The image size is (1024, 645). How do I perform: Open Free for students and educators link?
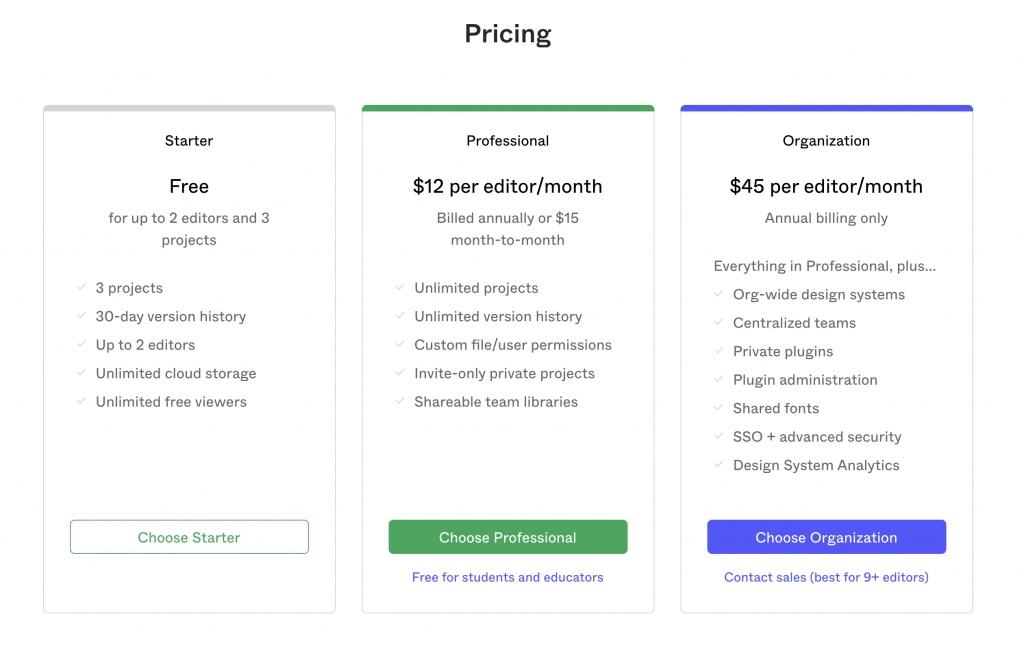[507, 577]
